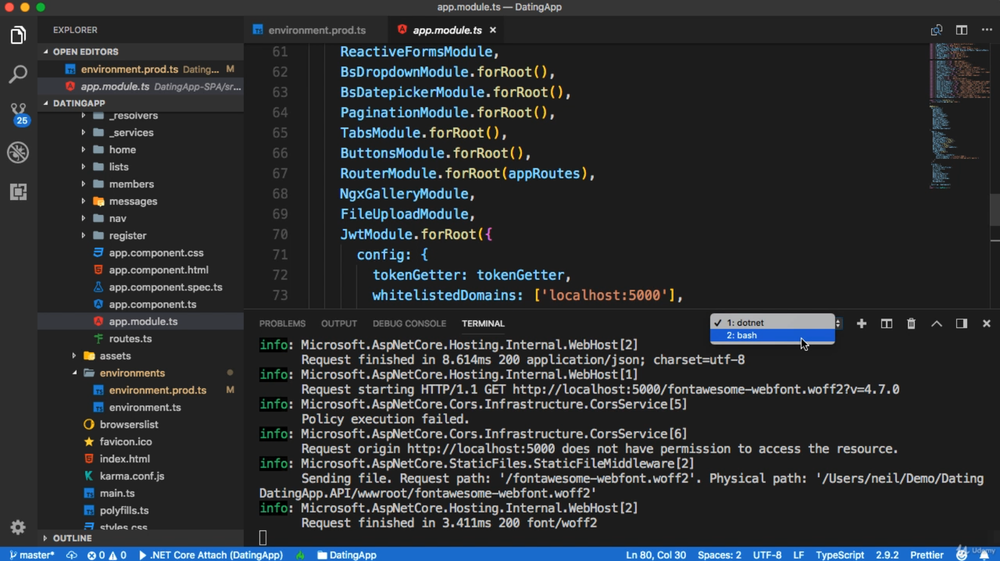Split the editor right
Viewport: 1000px width, 561px height.
click(962, 30)
